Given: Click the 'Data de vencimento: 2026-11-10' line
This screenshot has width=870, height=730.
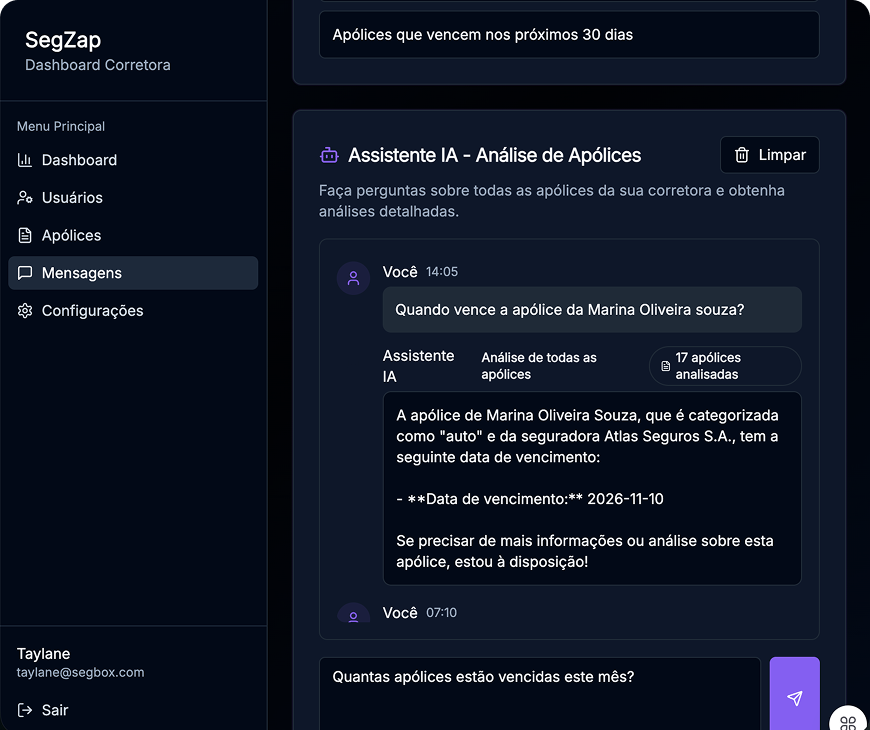Looking at the screenshot, I should tap(530, 499).
